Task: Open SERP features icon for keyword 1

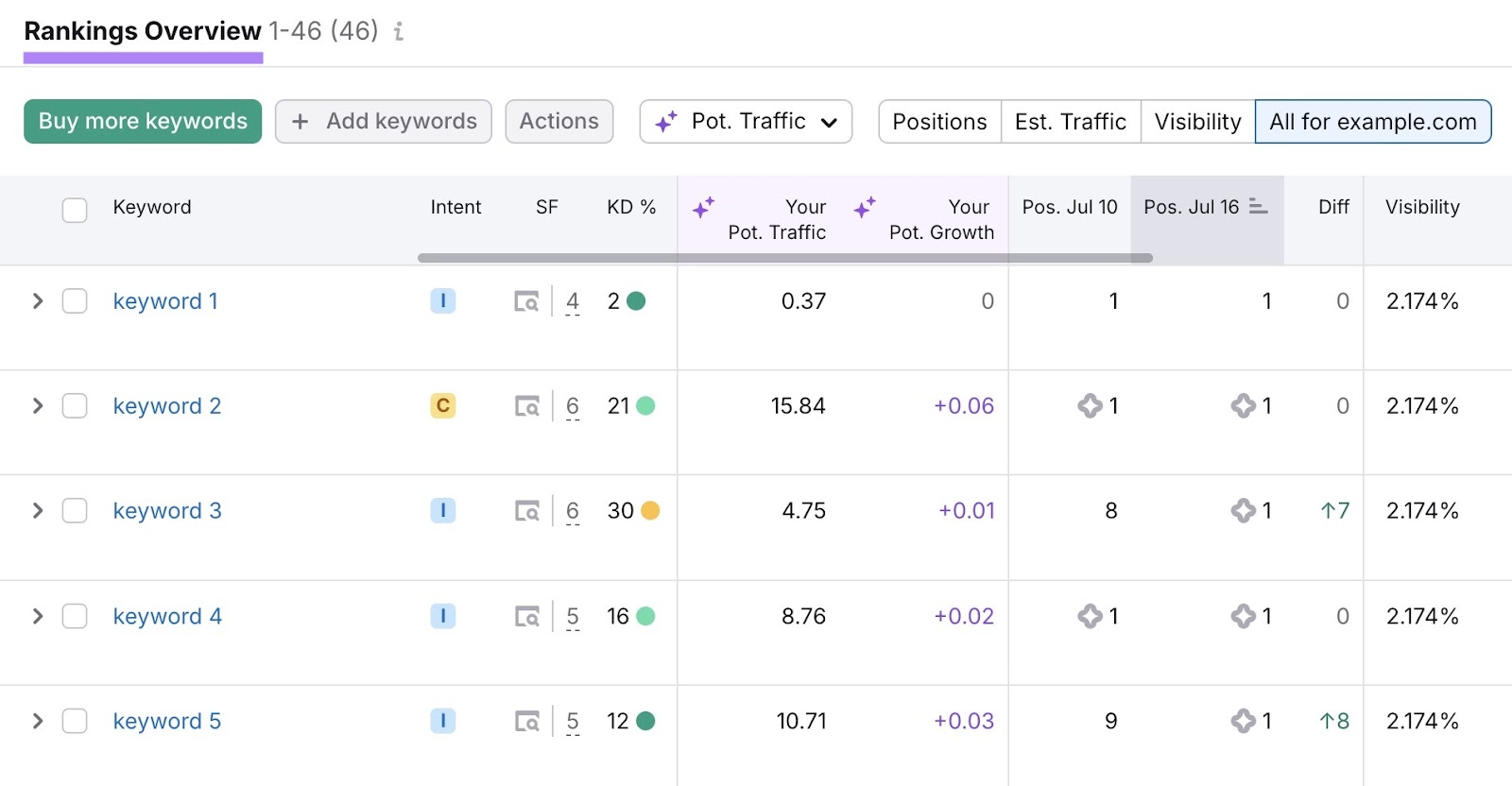Action: [x=526, y=301]
